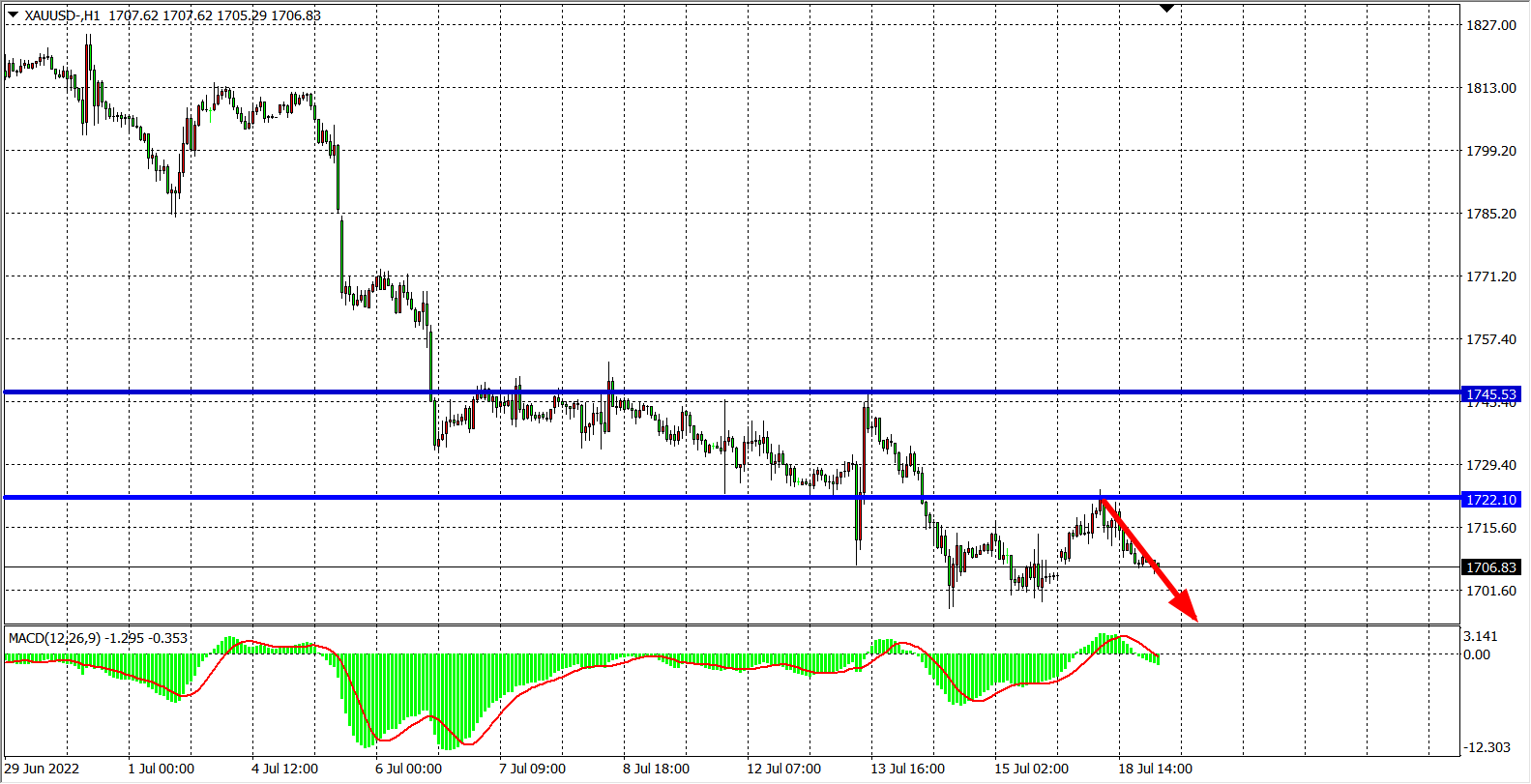Click the chart shift triangle marker at top

(x=1166, y=9)
